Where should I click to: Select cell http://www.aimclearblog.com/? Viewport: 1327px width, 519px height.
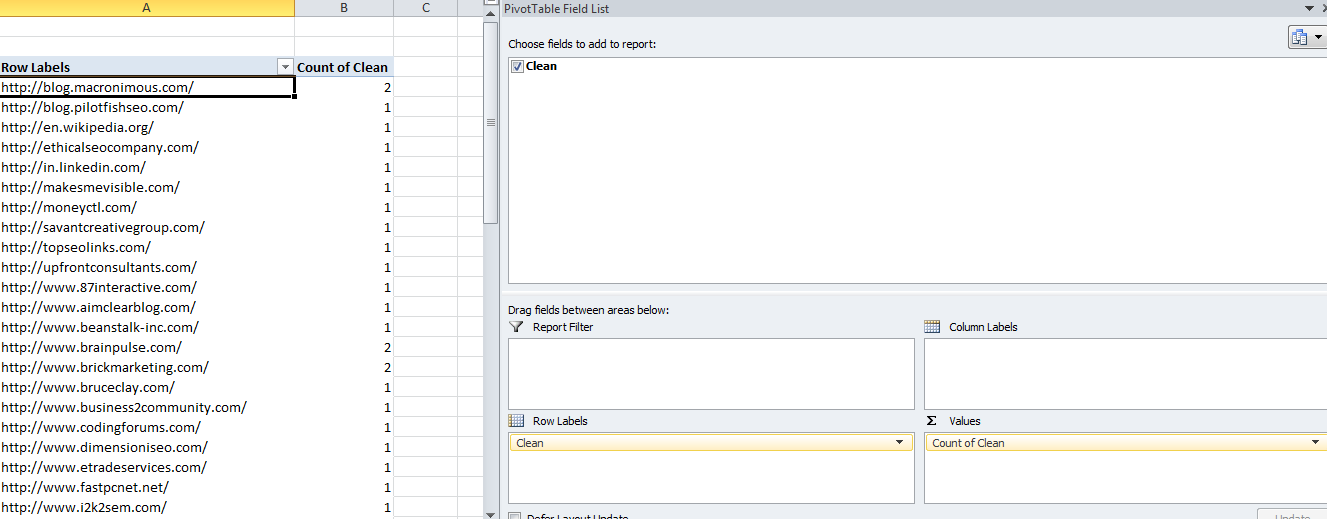coord(147,307)
